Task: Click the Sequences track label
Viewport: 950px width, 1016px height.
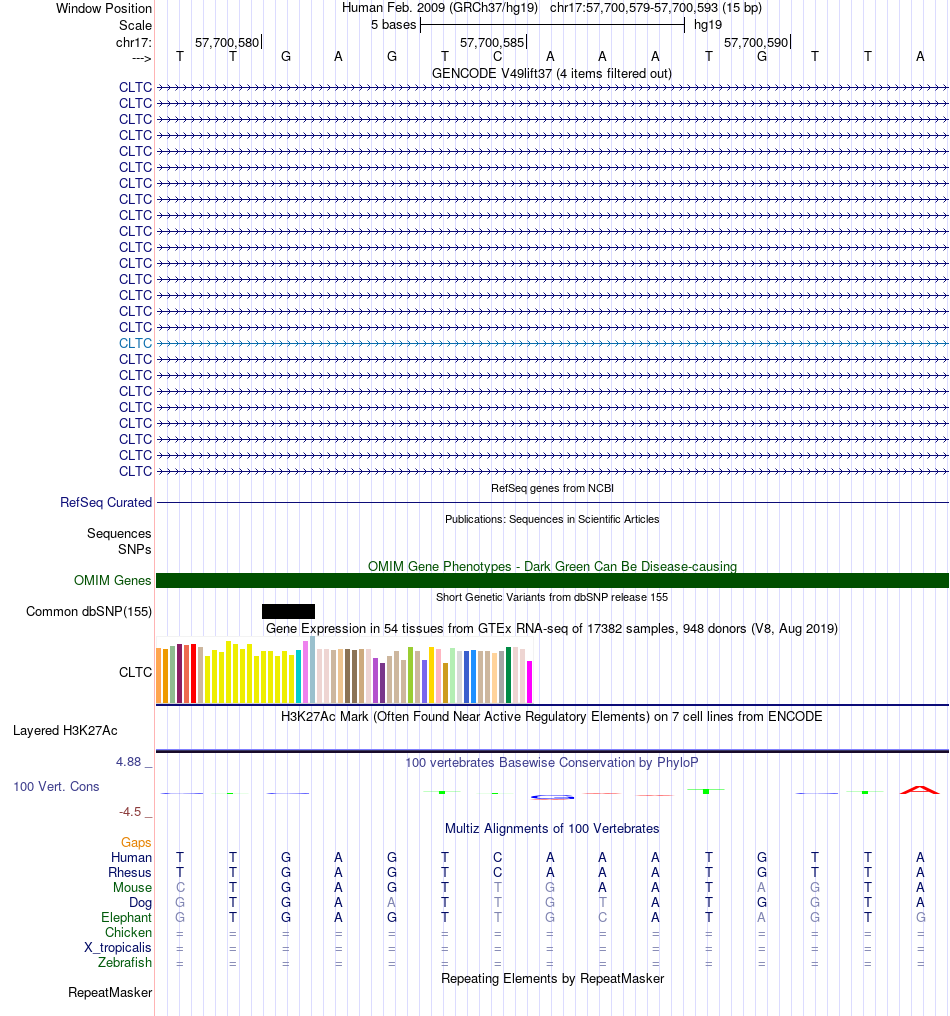Action: tap(119, 534)
